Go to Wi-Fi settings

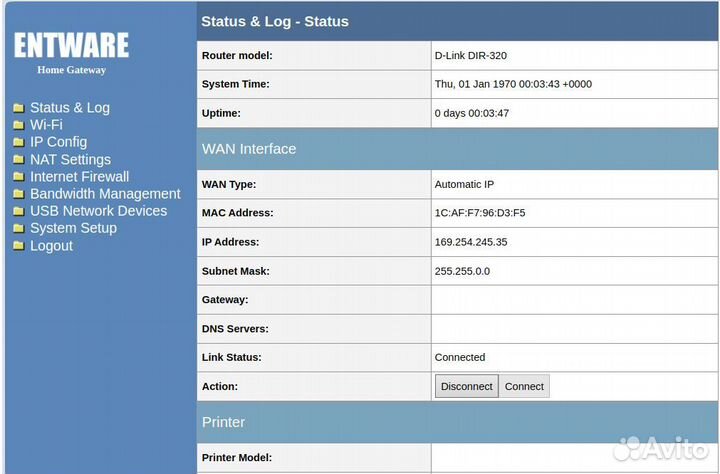(x=46, y=125)
